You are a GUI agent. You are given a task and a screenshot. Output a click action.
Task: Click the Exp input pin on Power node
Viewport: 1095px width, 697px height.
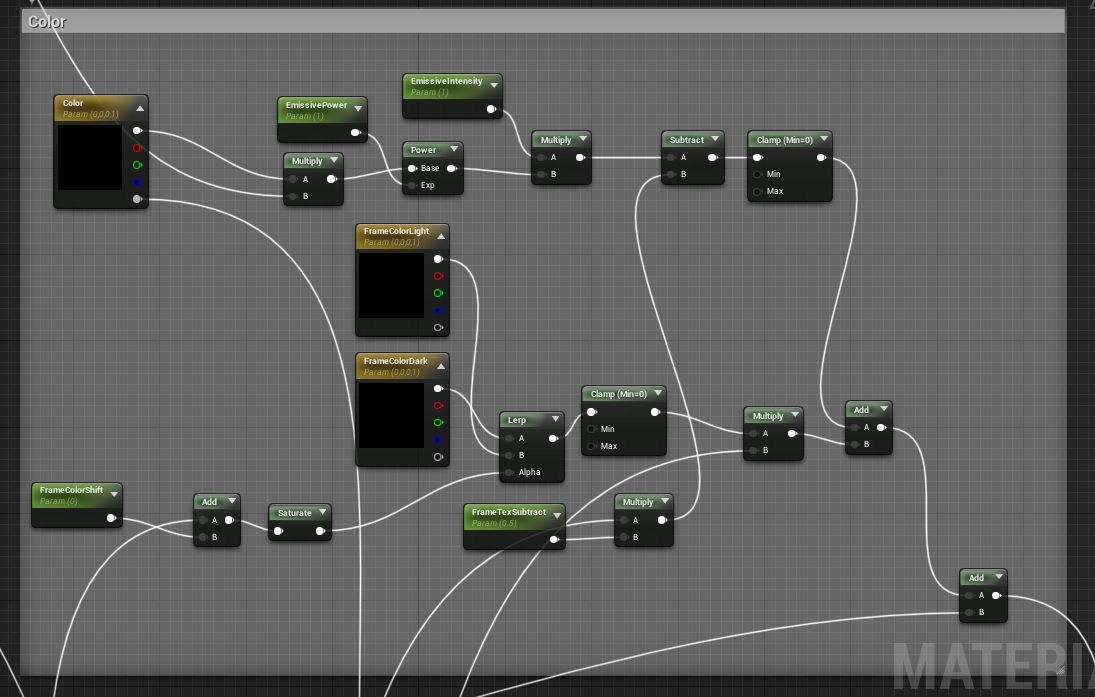pos(411,185)
